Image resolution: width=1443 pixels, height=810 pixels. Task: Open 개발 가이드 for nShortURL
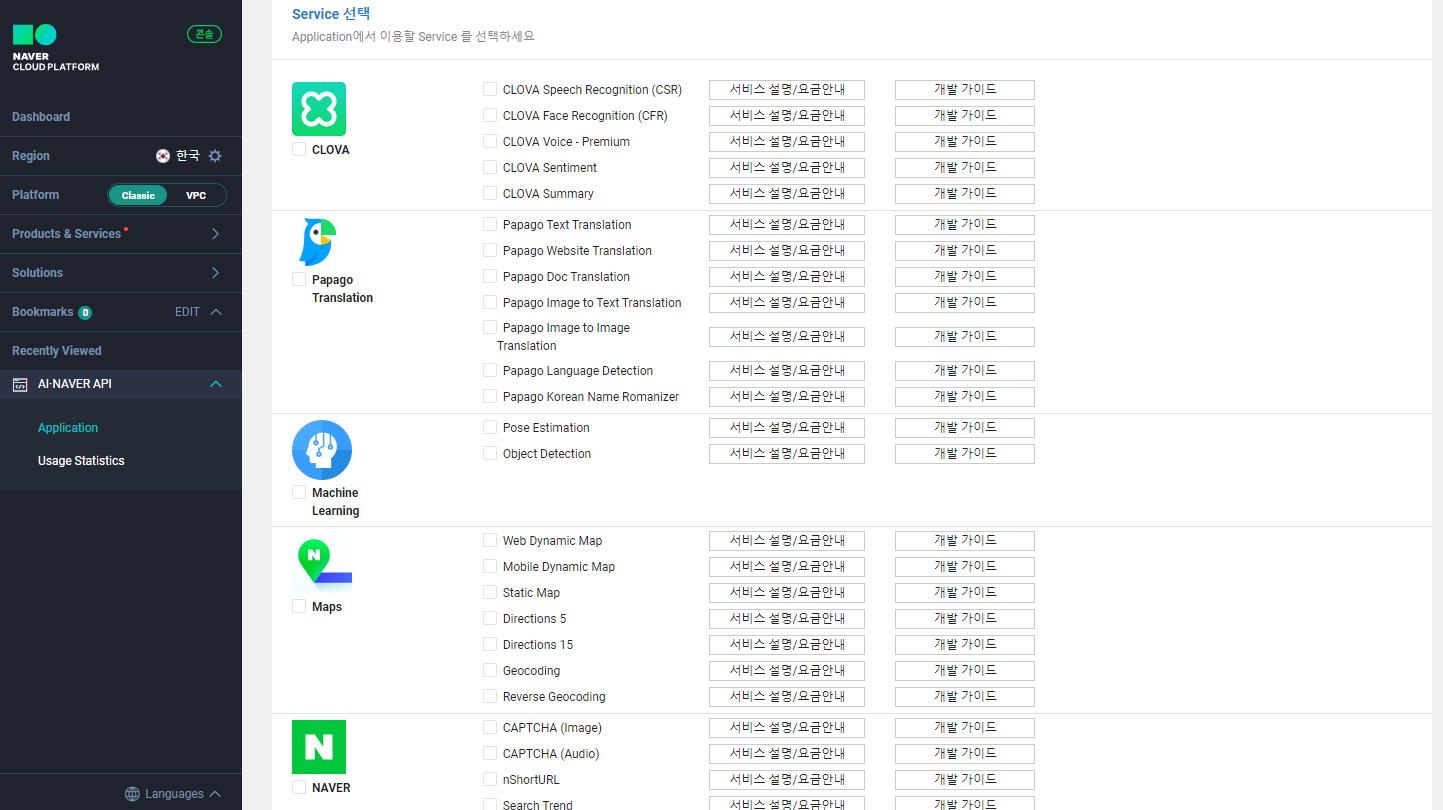965,780
